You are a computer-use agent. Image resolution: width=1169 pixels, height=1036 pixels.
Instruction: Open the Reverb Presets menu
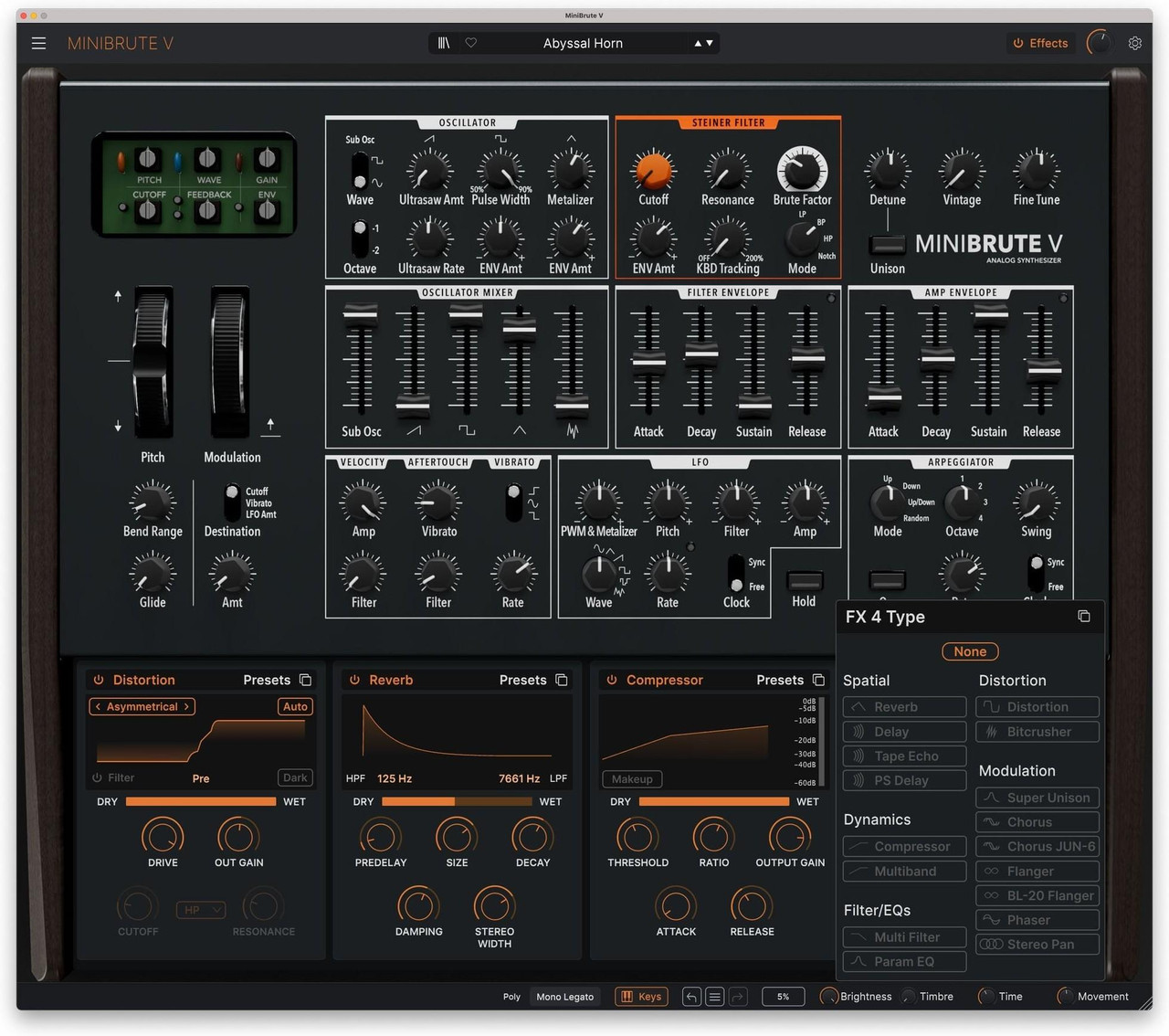tap(522, 680)
